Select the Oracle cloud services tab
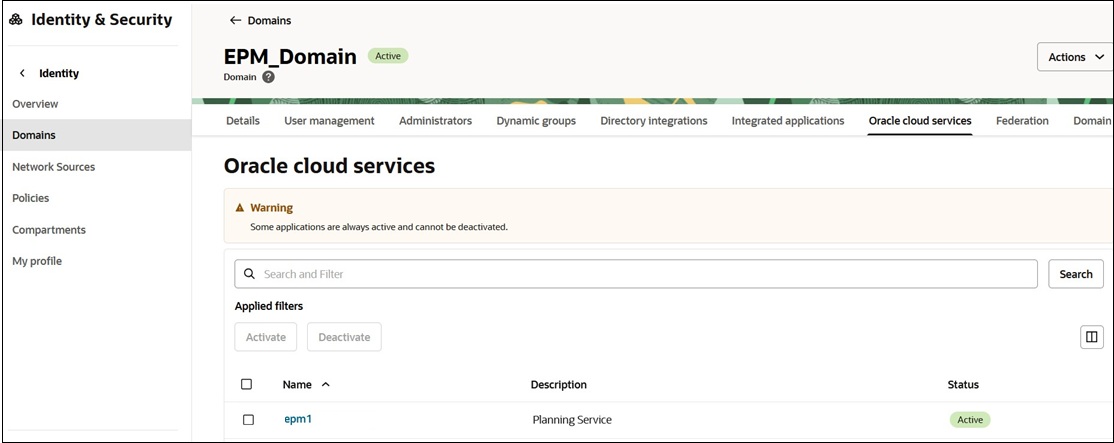1114x443 pixels. click(920, 121)
